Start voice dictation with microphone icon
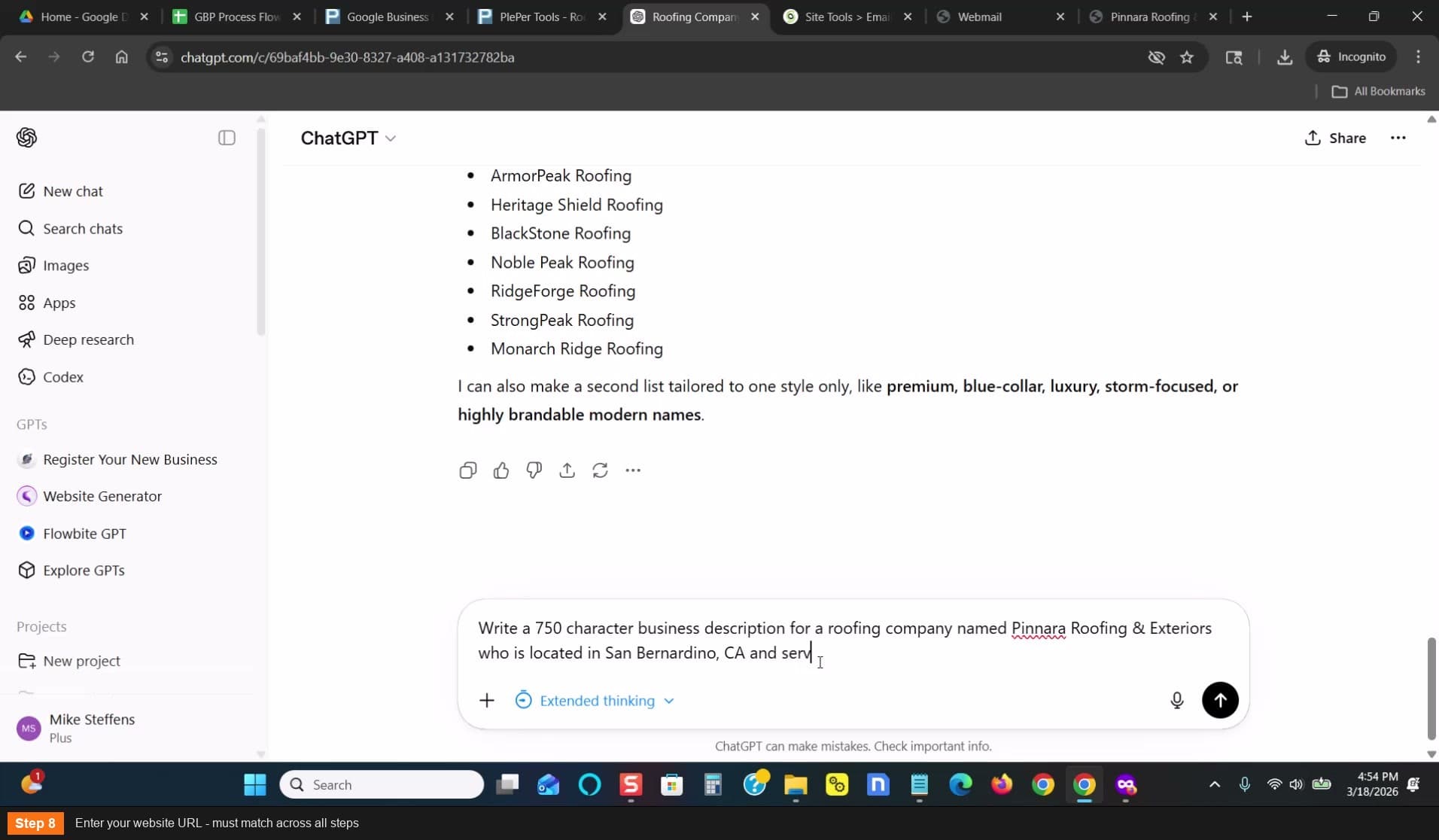The height and width of the screenshot is (840, 1439). pyautogui.click(x=1177, y=701)
